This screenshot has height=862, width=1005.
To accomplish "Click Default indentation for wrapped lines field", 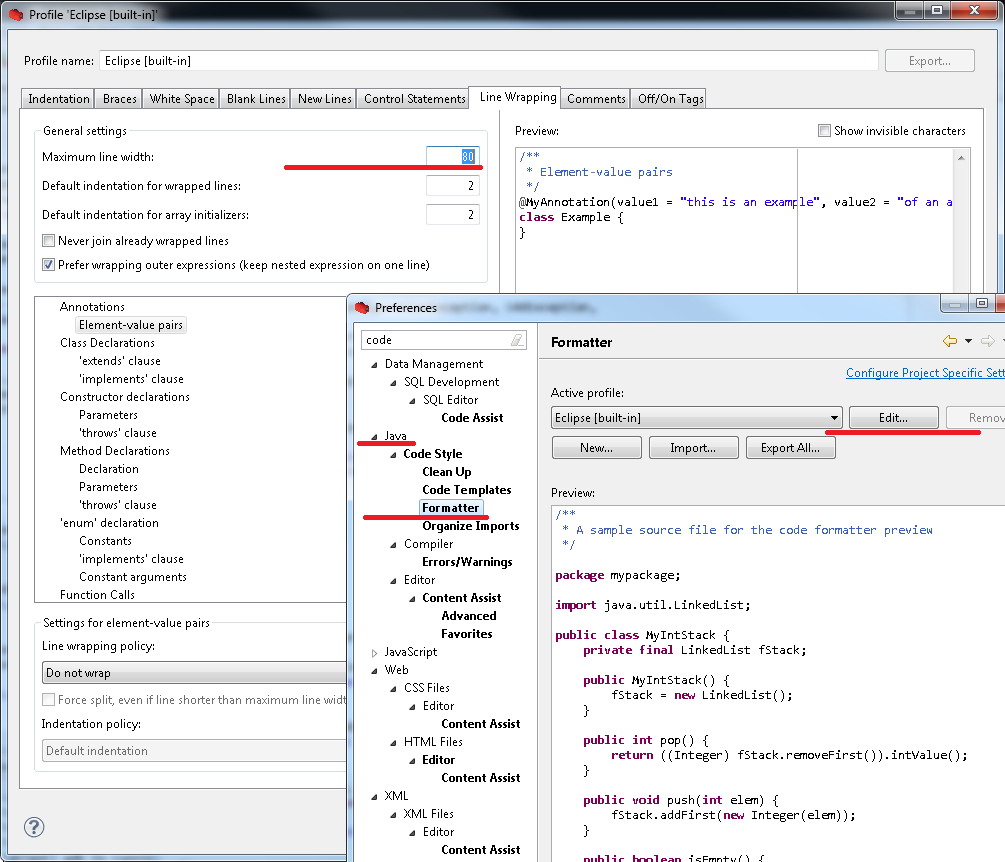I will (453, 186).
